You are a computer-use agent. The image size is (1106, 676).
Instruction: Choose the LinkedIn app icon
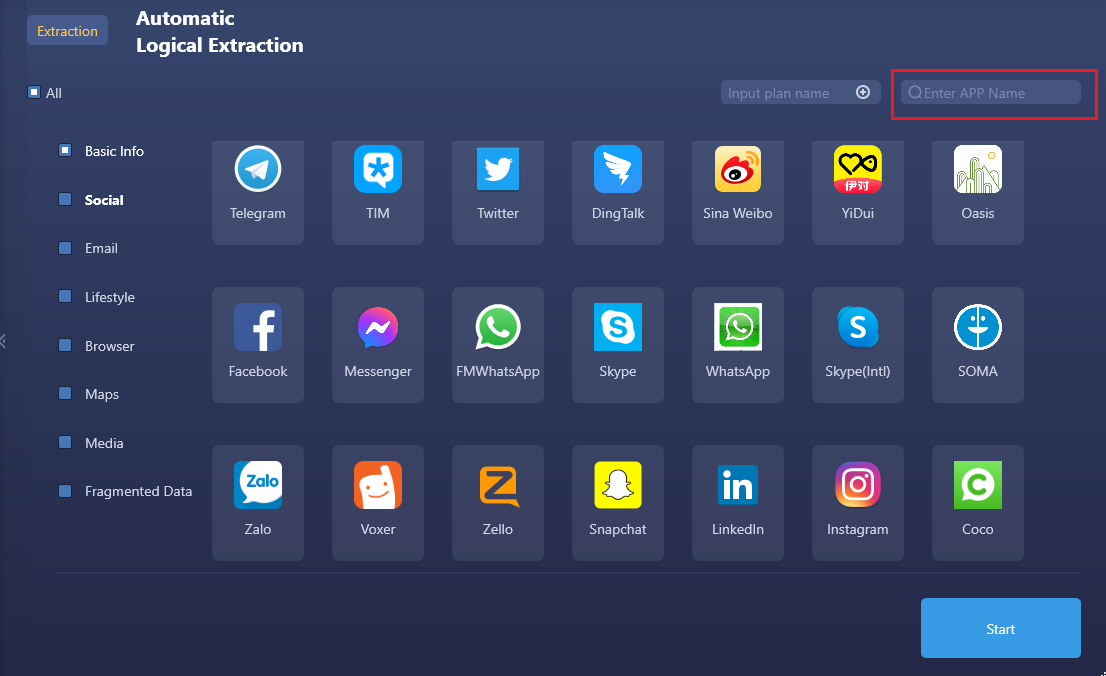pyautogui.click(x=738, y=486)
